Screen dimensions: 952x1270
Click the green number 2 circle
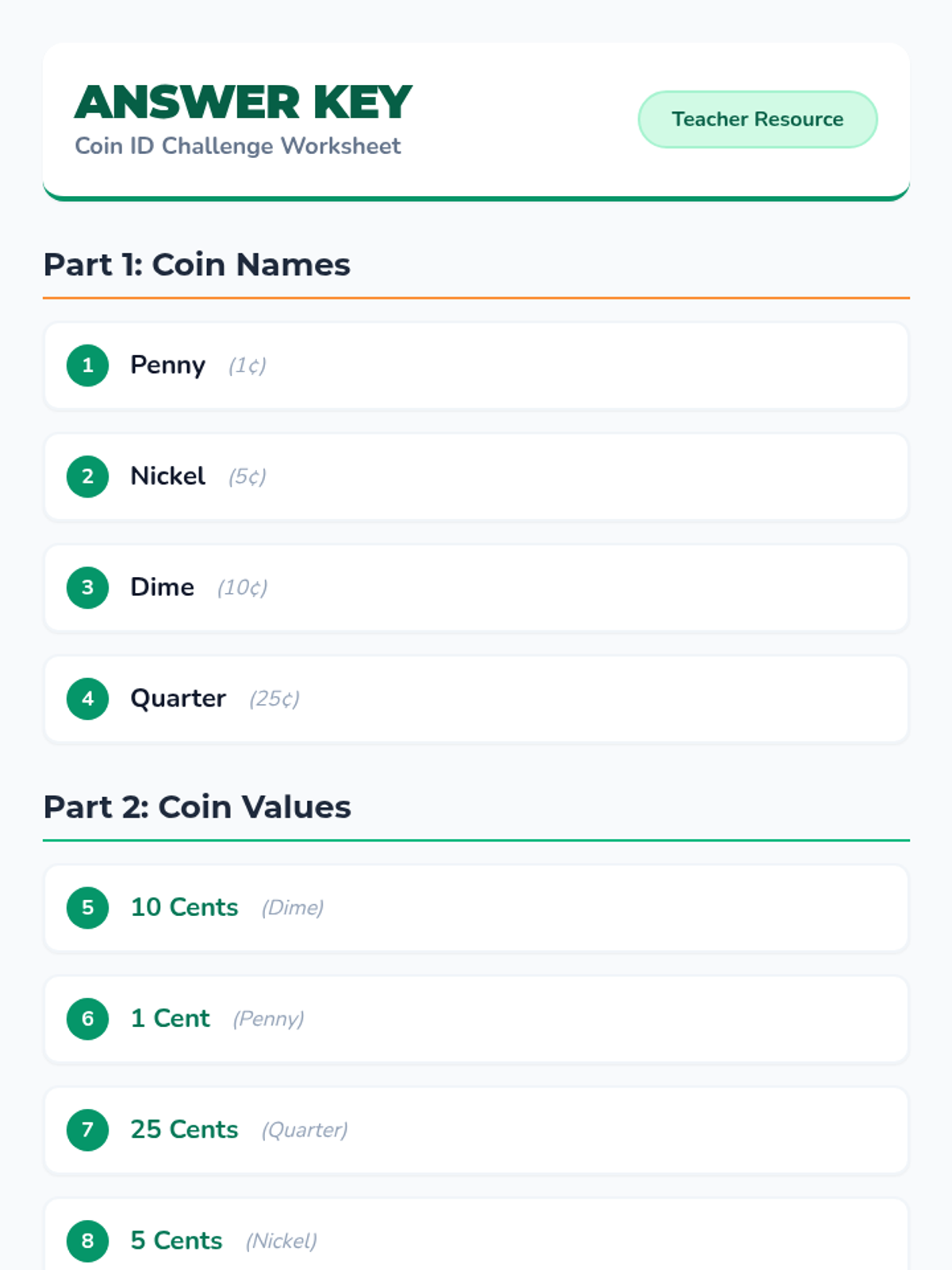(87, 476)
